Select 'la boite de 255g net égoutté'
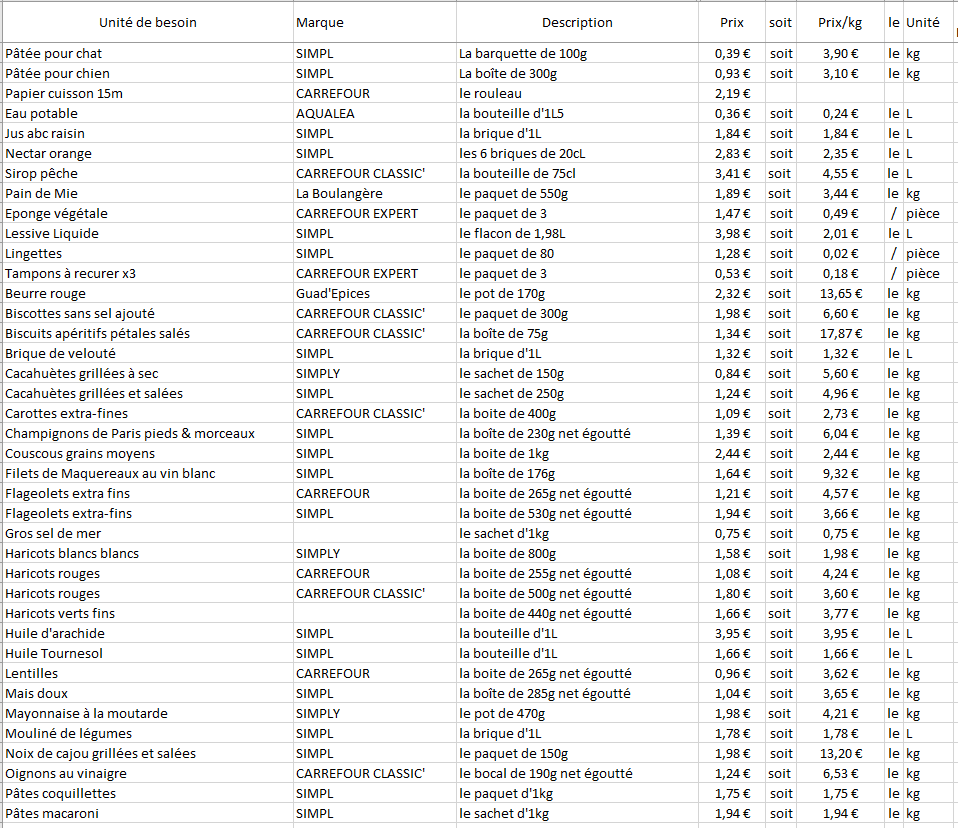Screen dimensions: 958x828 (x=577, y=574)
